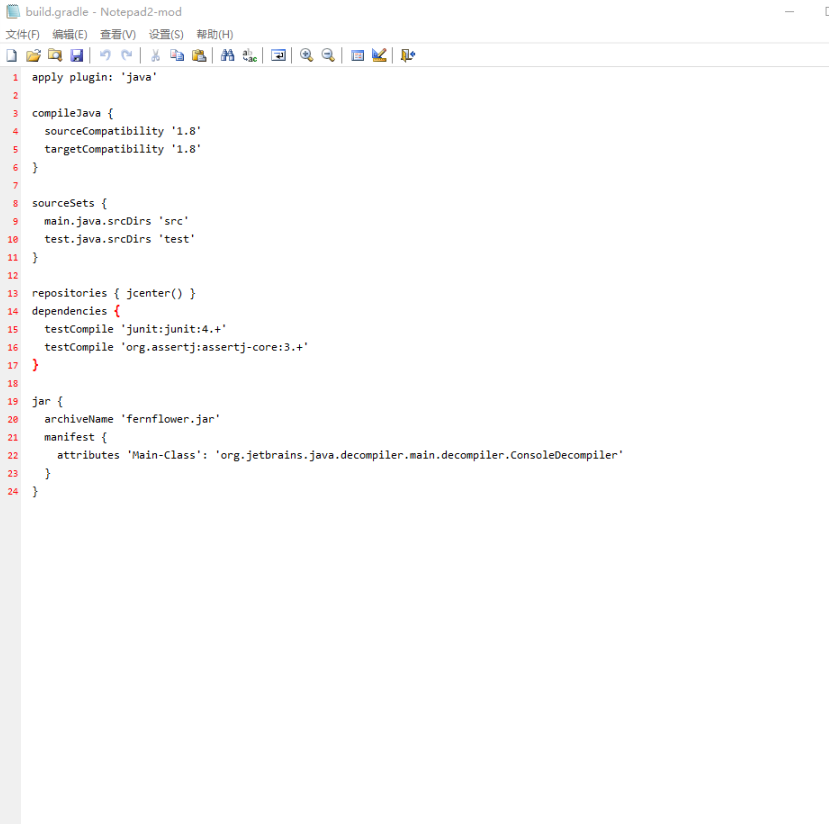Undo the last edit
This screenshot has width=829, height=824.
[105, 55]
